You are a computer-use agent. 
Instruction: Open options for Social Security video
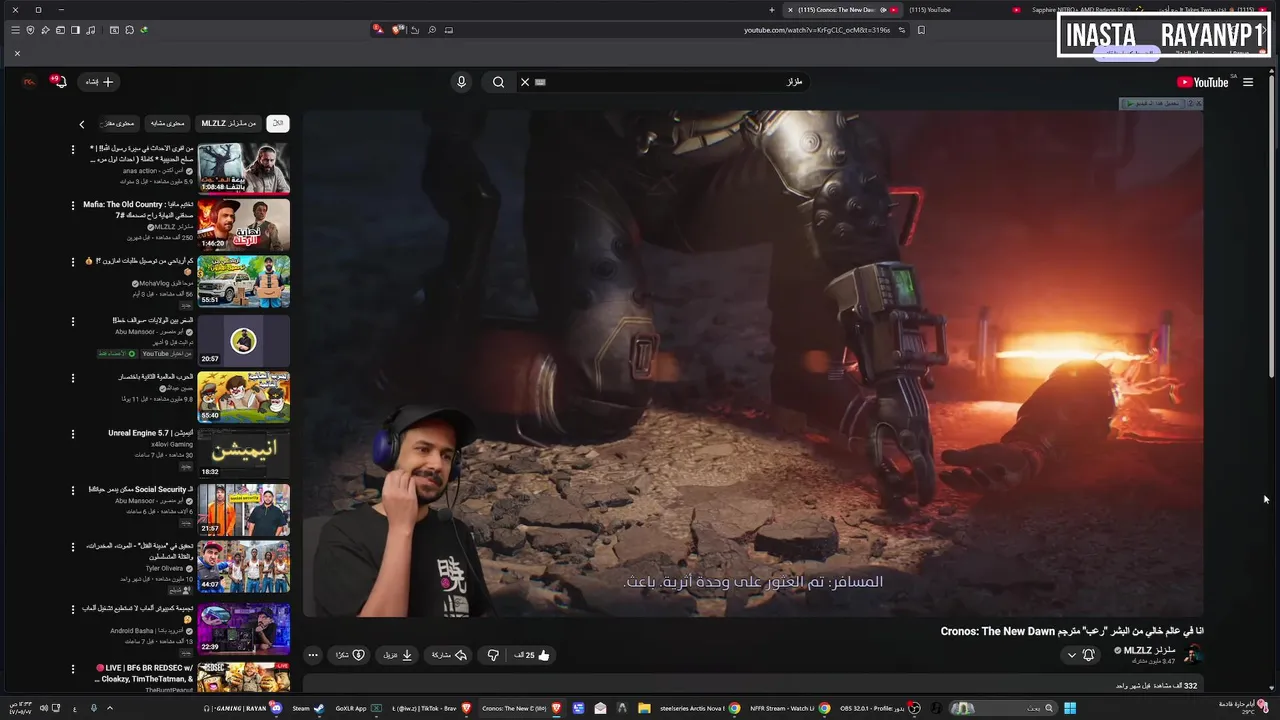tap(72, 490)
